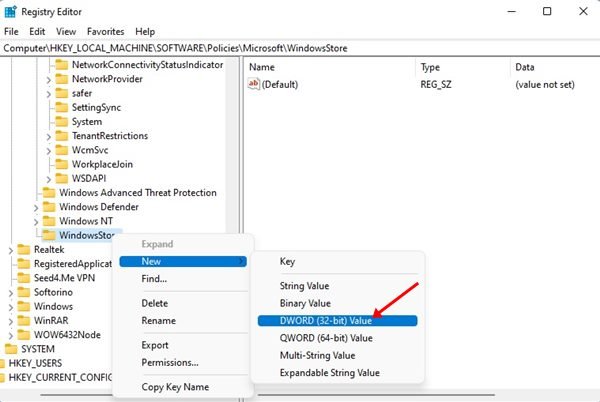
Task: Open the Help menu
Action: coord(145,31)
